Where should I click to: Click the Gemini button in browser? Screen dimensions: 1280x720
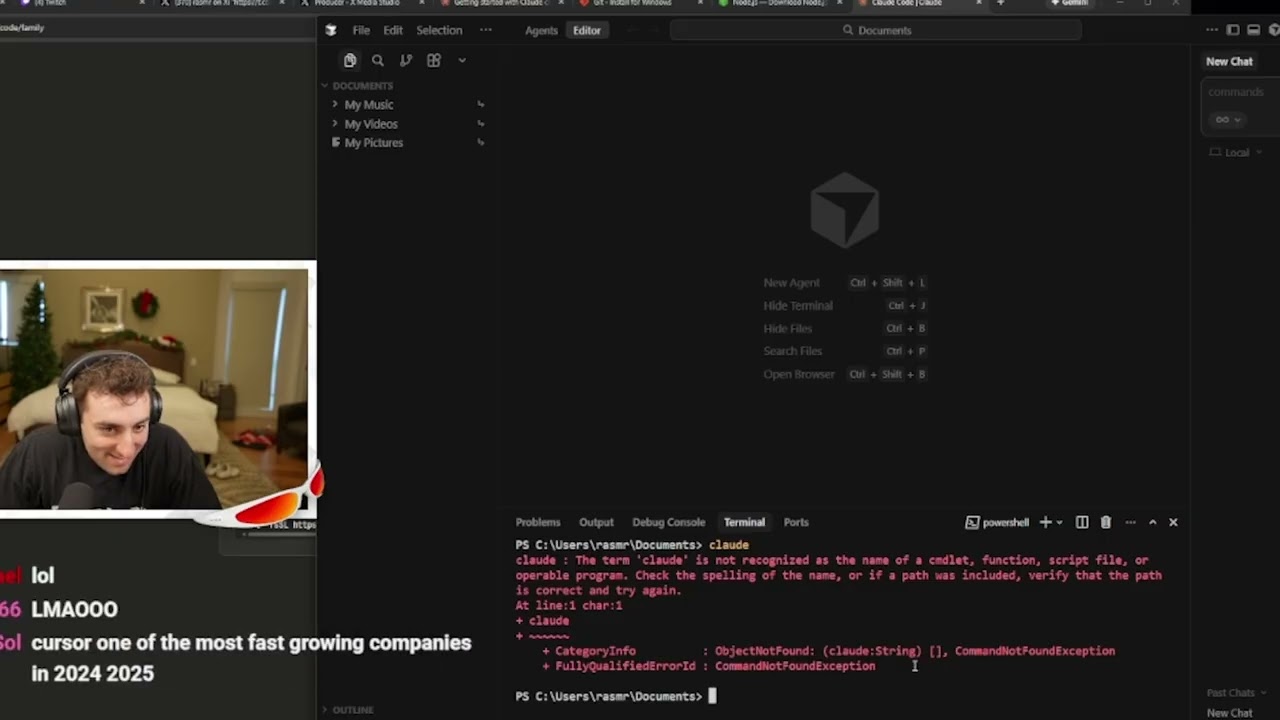(x=1068, y=4)
